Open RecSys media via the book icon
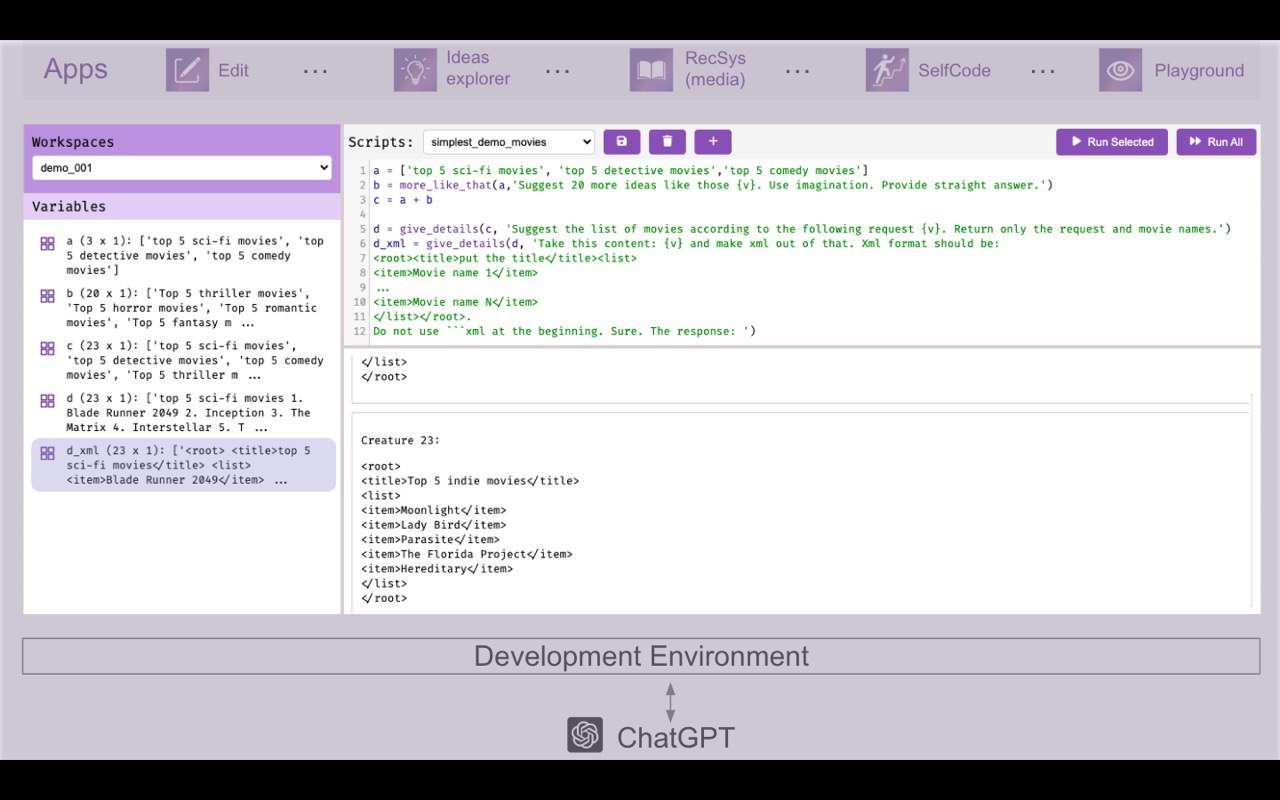The image size is (1280, 800). (x=651, y=70)
